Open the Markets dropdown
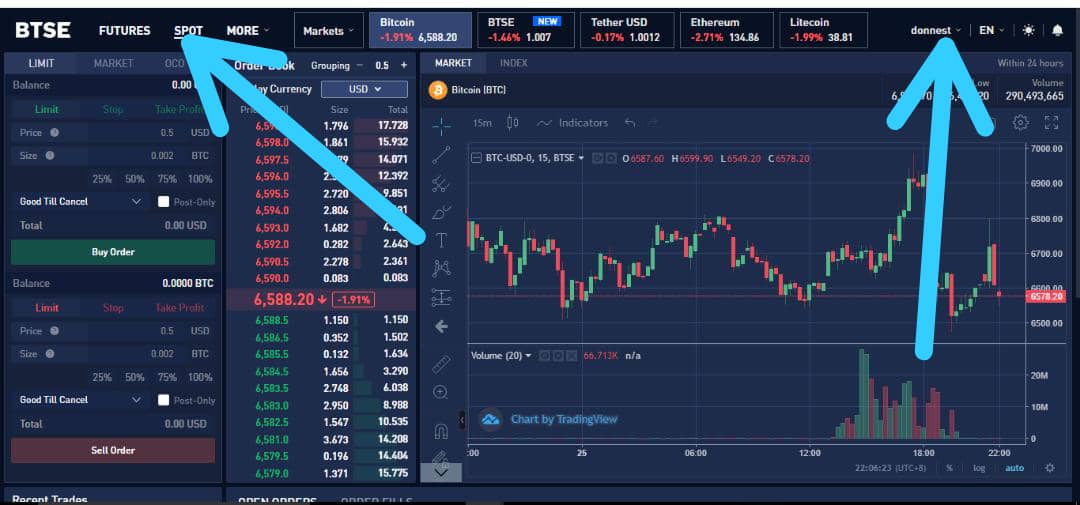The width and height of the screenshot is (1080, 505). click(x=329, y=30)
